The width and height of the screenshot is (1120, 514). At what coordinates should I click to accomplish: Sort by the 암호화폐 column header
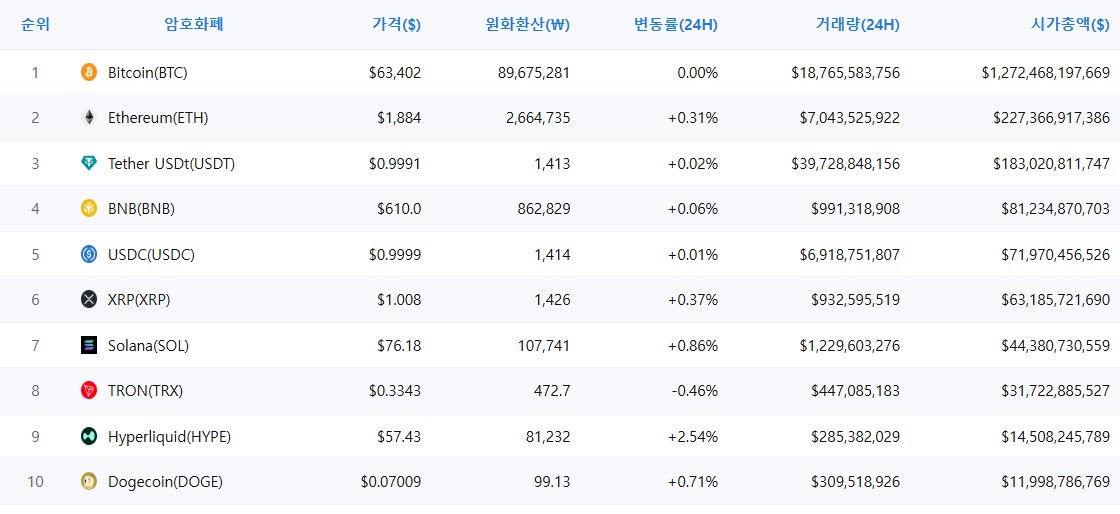tap(194, 25)
